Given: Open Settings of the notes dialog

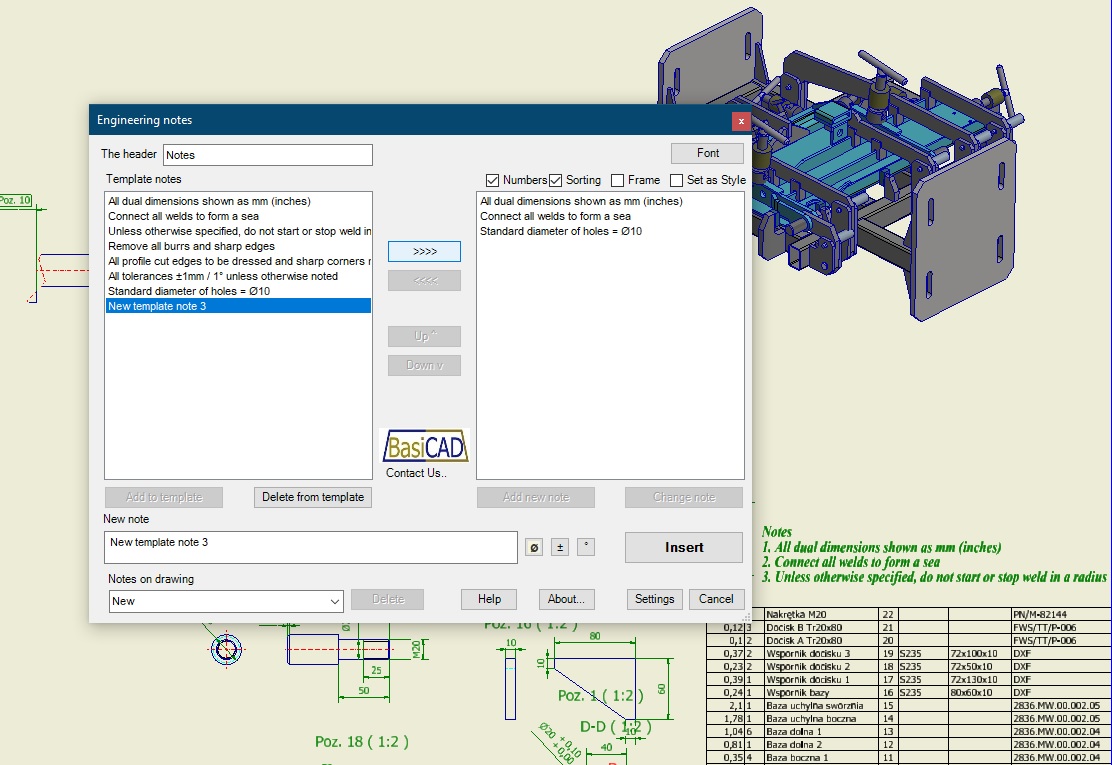Looking at the screenshot, I should 654,599.
